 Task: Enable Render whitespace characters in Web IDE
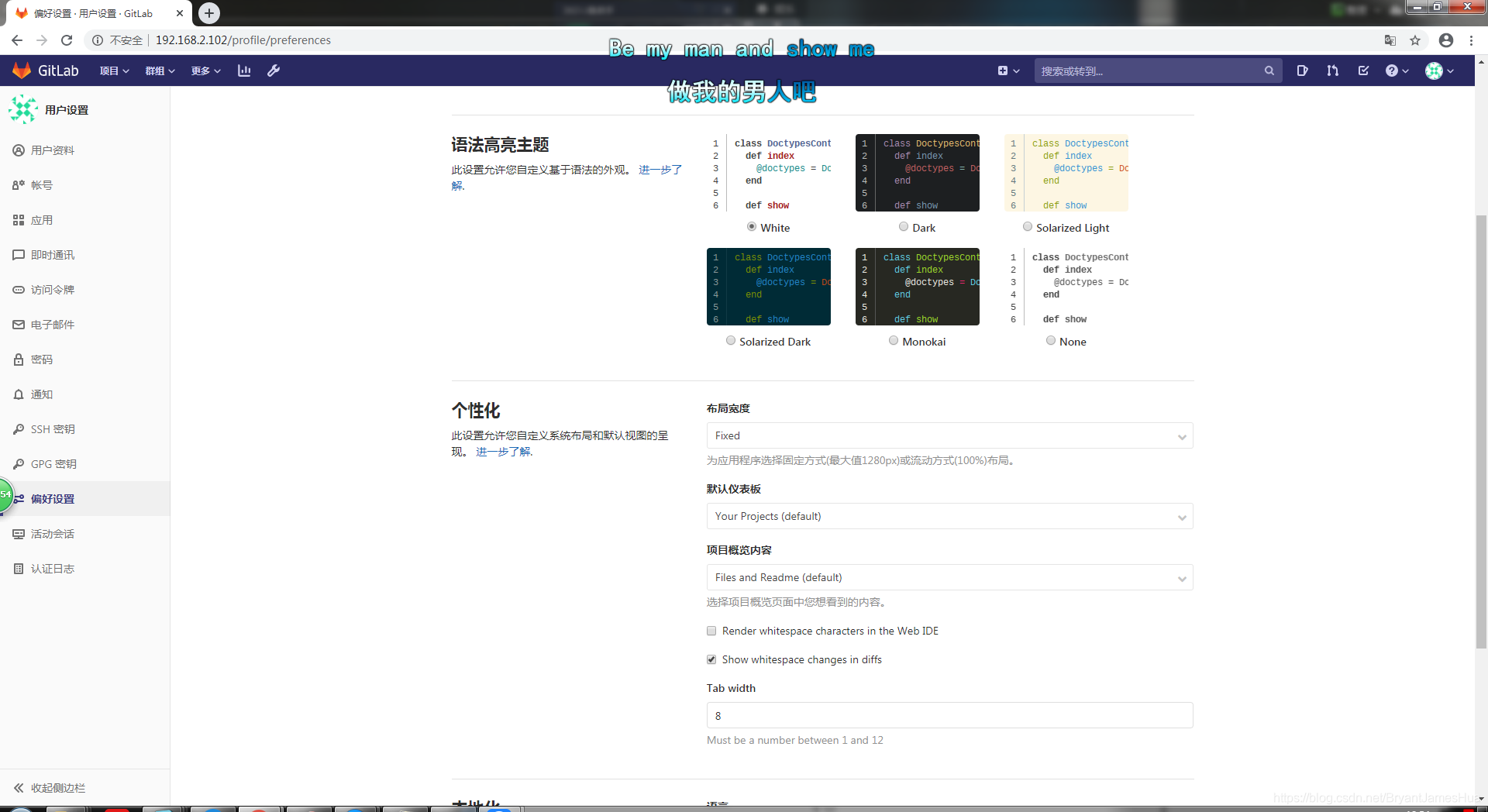tap(711, 631)
